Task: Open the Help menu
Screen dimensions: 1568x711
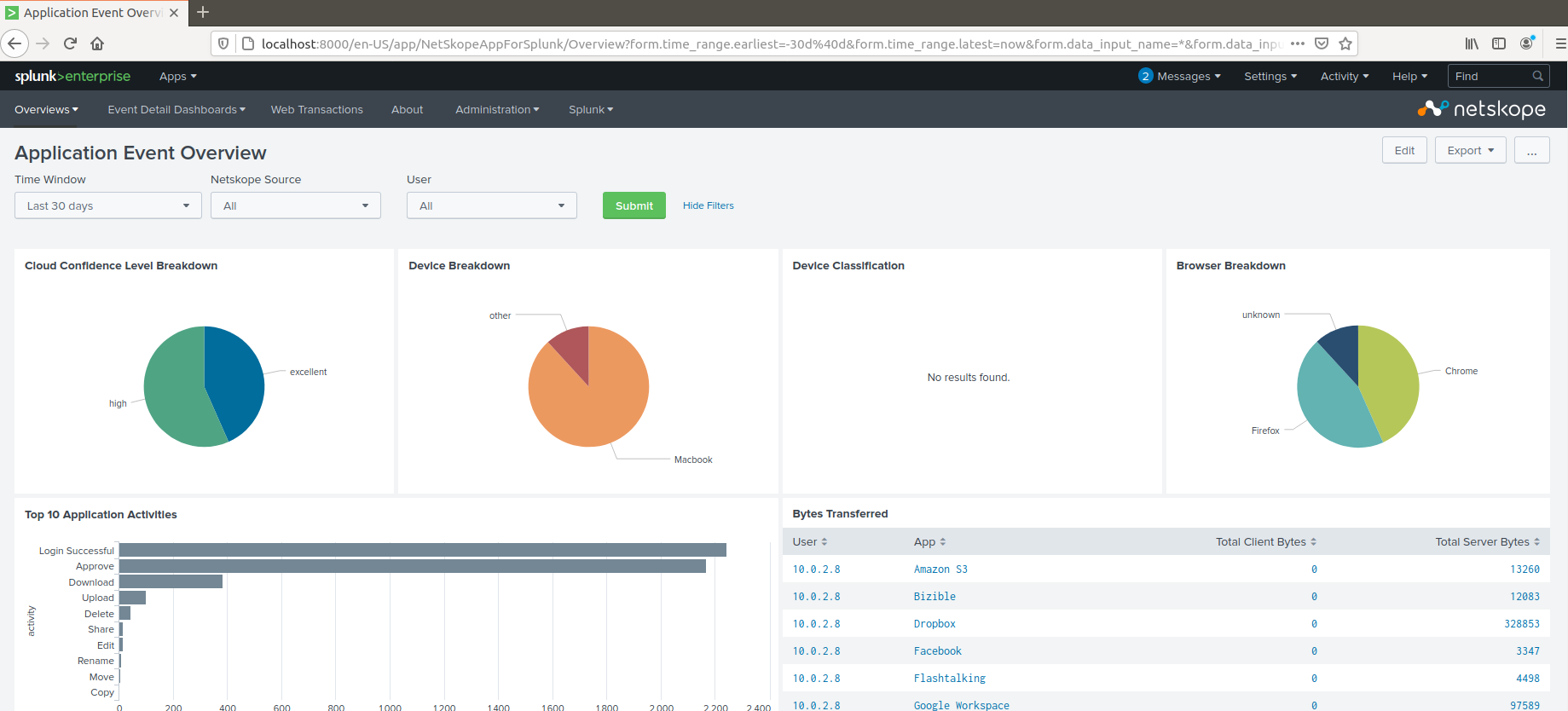Action: pos(1409,76)
